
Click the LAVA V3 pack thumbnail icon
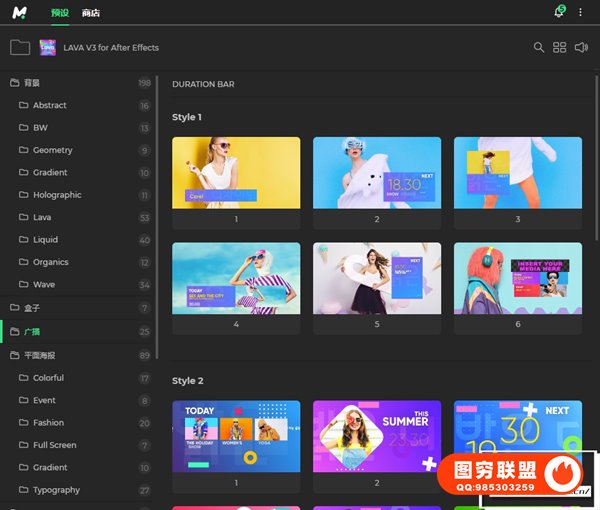[47, 47]
